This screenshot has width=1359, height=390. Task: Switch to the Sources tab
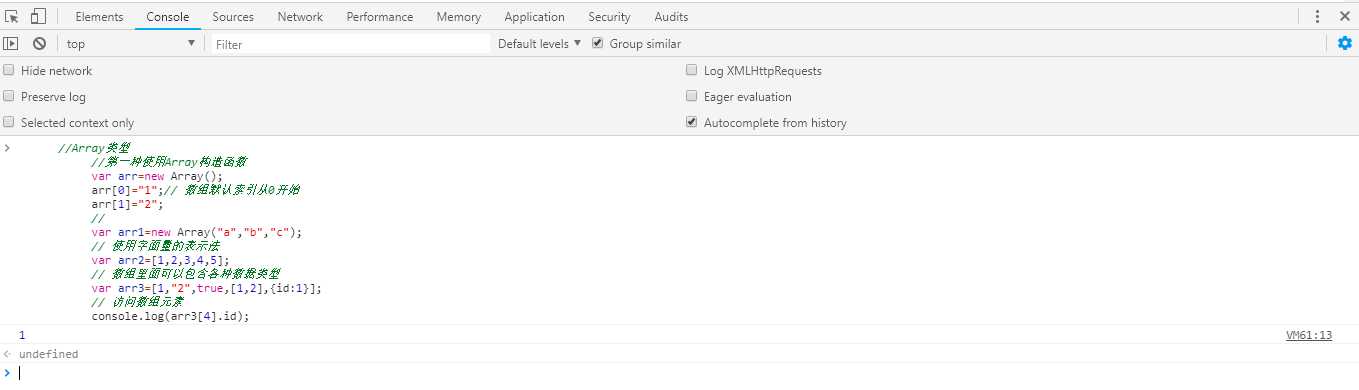[233, 17]
